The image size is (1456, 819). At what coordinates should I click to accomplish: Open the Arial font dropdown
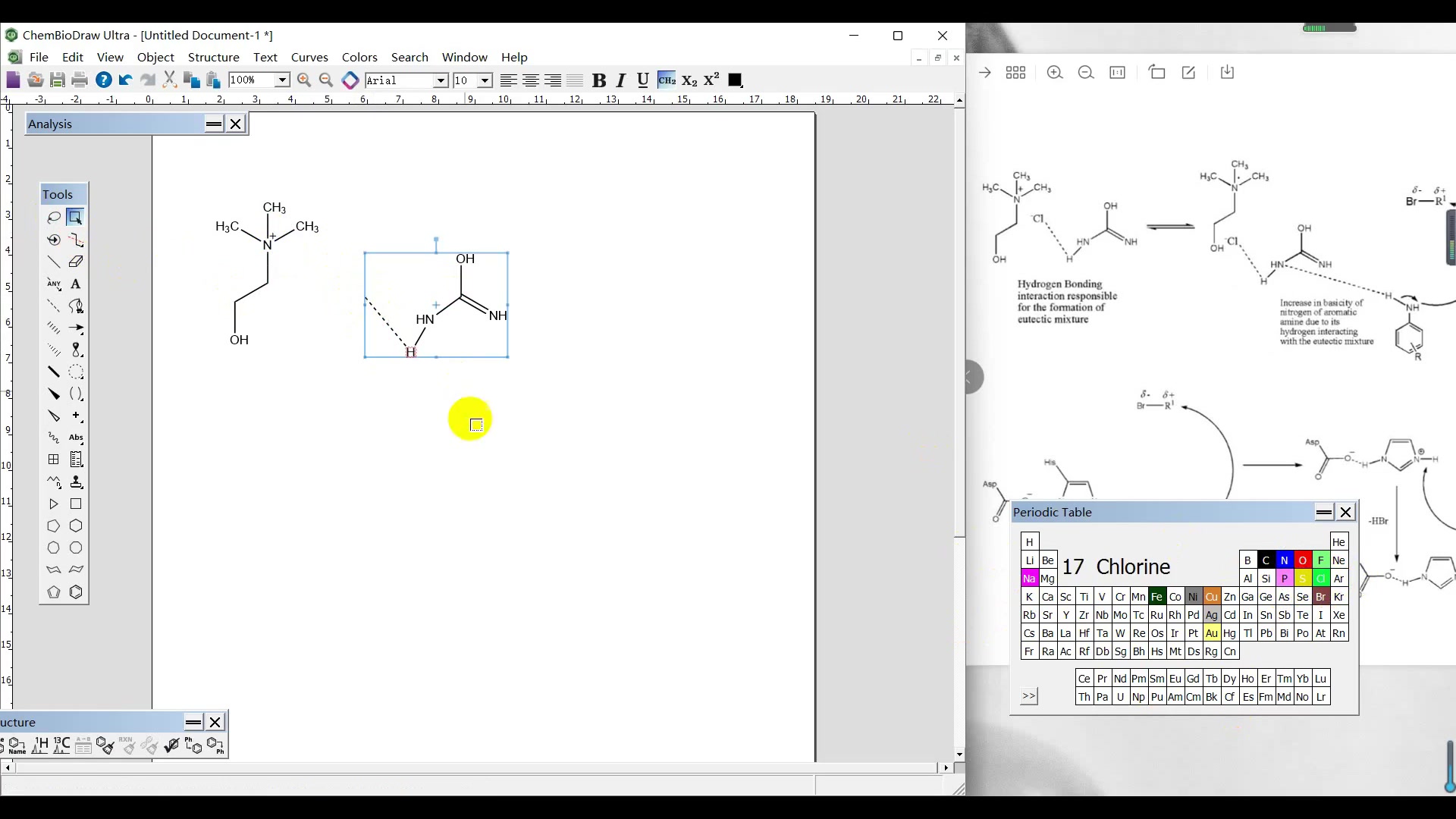tap(441, 80)
